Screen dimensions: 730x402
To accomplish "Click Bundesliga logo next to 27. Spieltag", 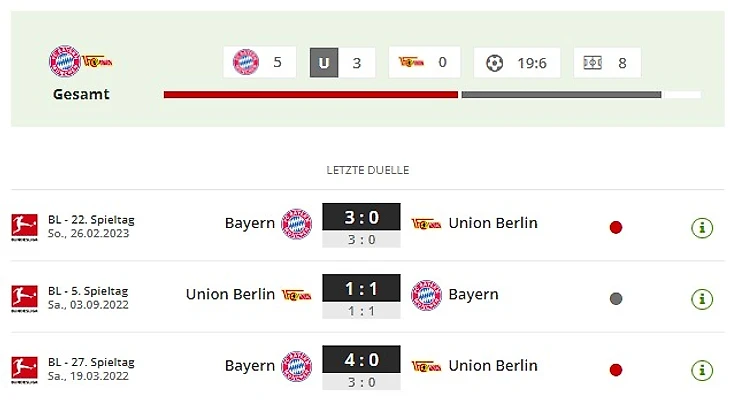I will pyautogui.click(x=23, y=370).
